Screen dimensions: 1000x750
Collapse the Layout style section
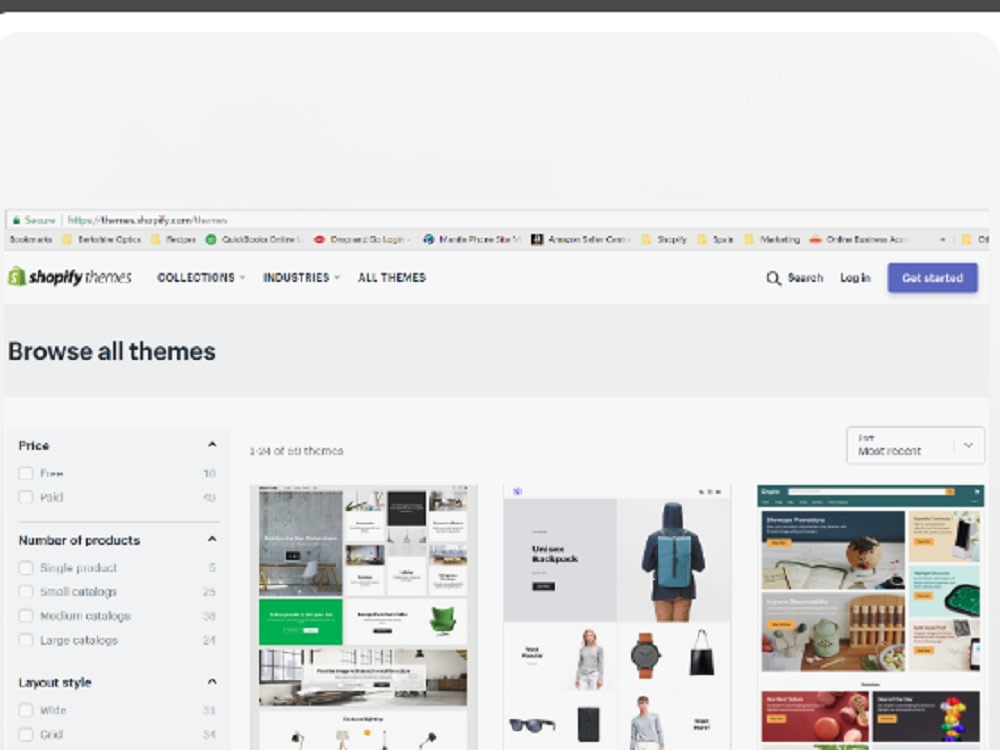[x=212, y=682]
